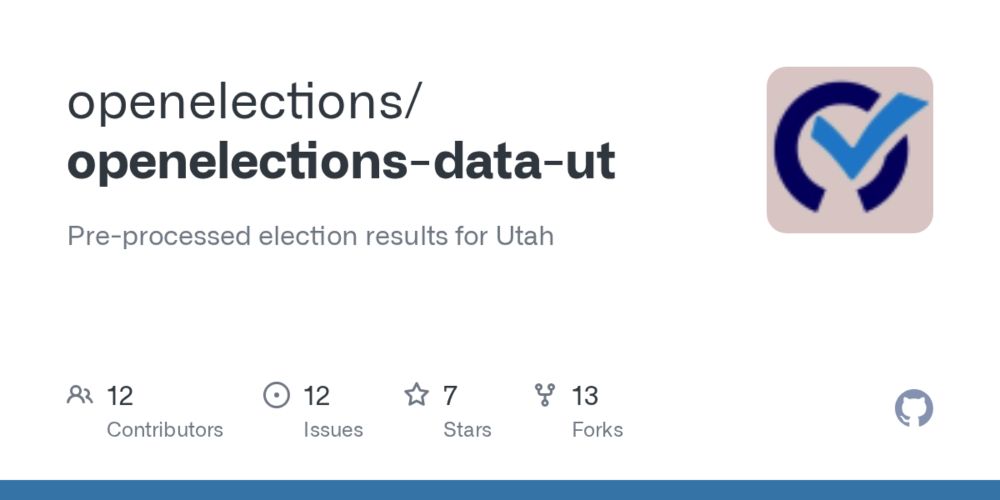Open the OpenElections avatar image

pyautogui.click(x=849, y=150)
